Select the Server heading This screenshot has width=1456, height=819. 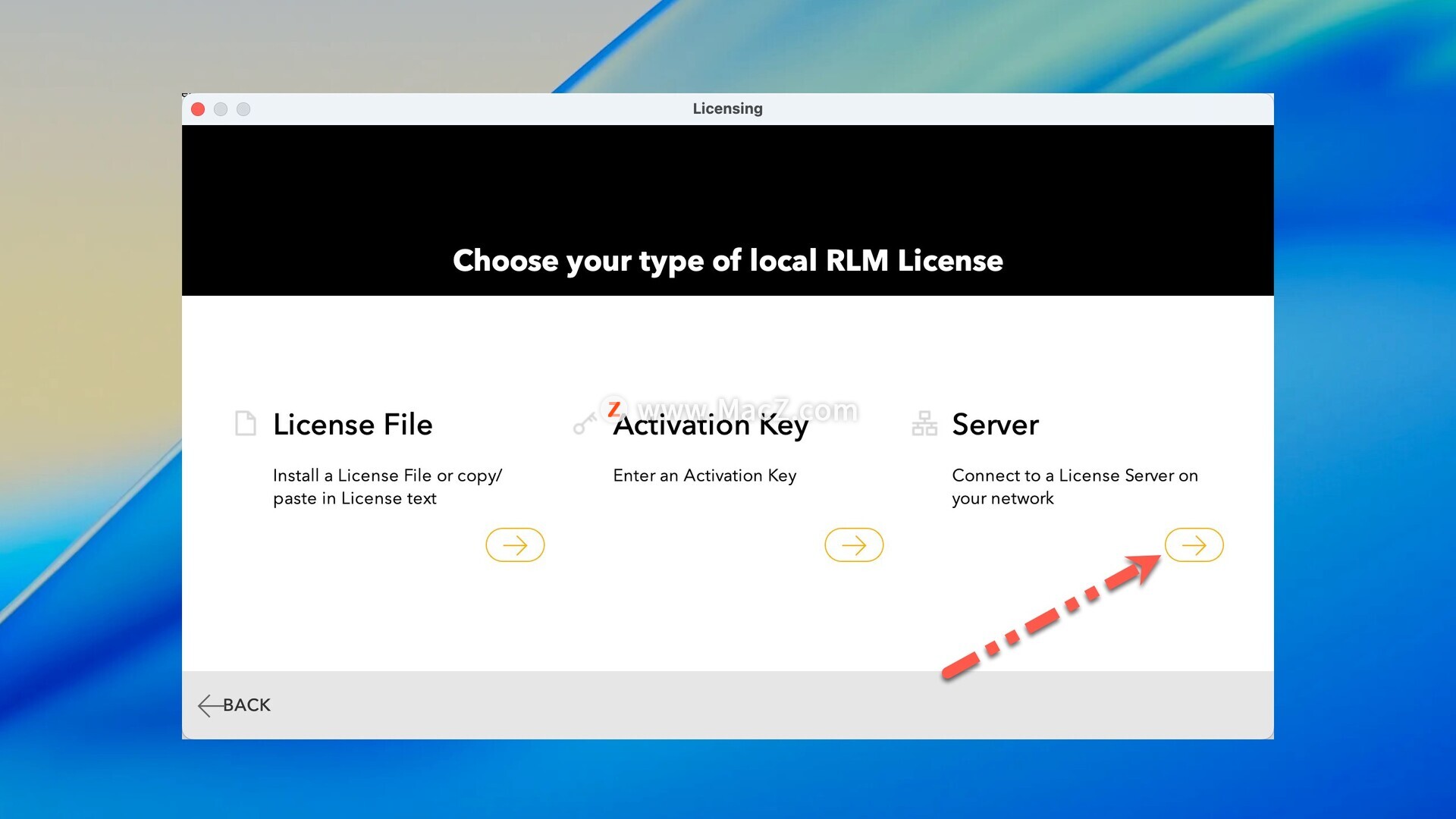point(995,424)
